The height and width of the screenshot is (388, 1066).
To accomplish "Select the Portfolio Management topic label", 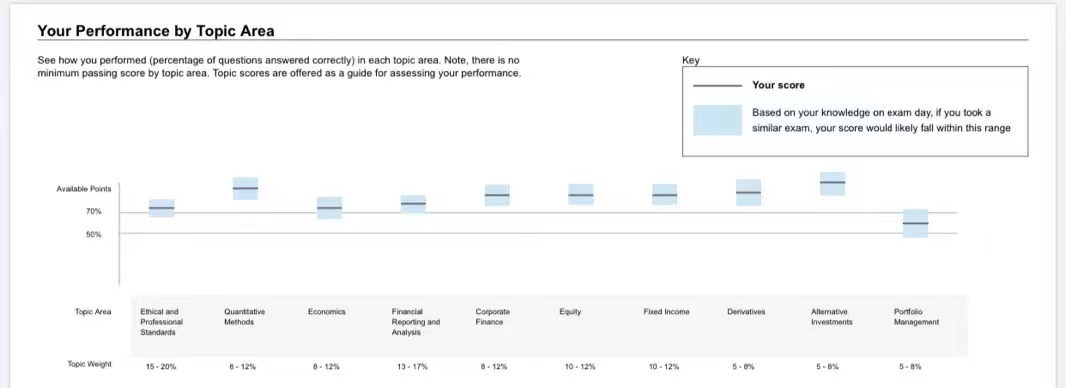I will pyautogui.click(x=916, y=317).
